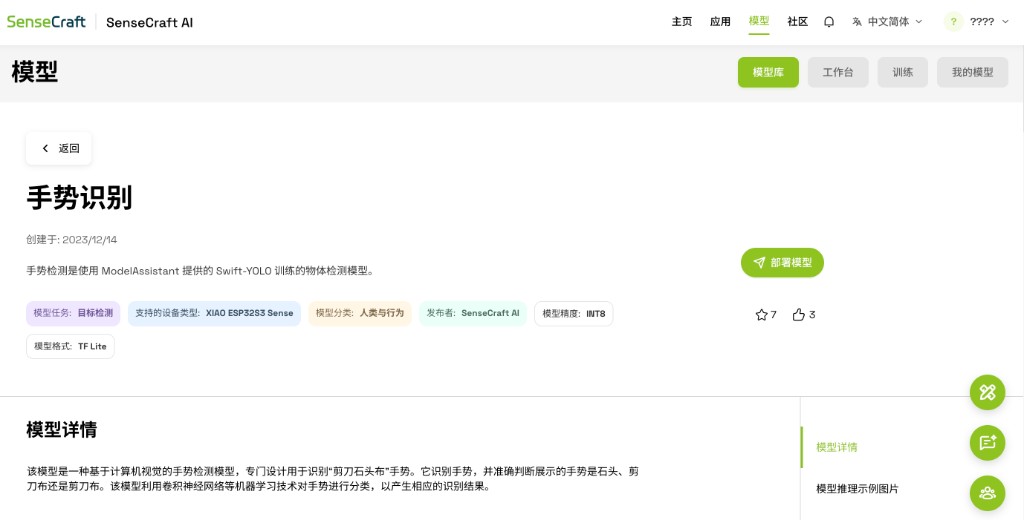Like the model with thumbs-up

pos(804,315)
